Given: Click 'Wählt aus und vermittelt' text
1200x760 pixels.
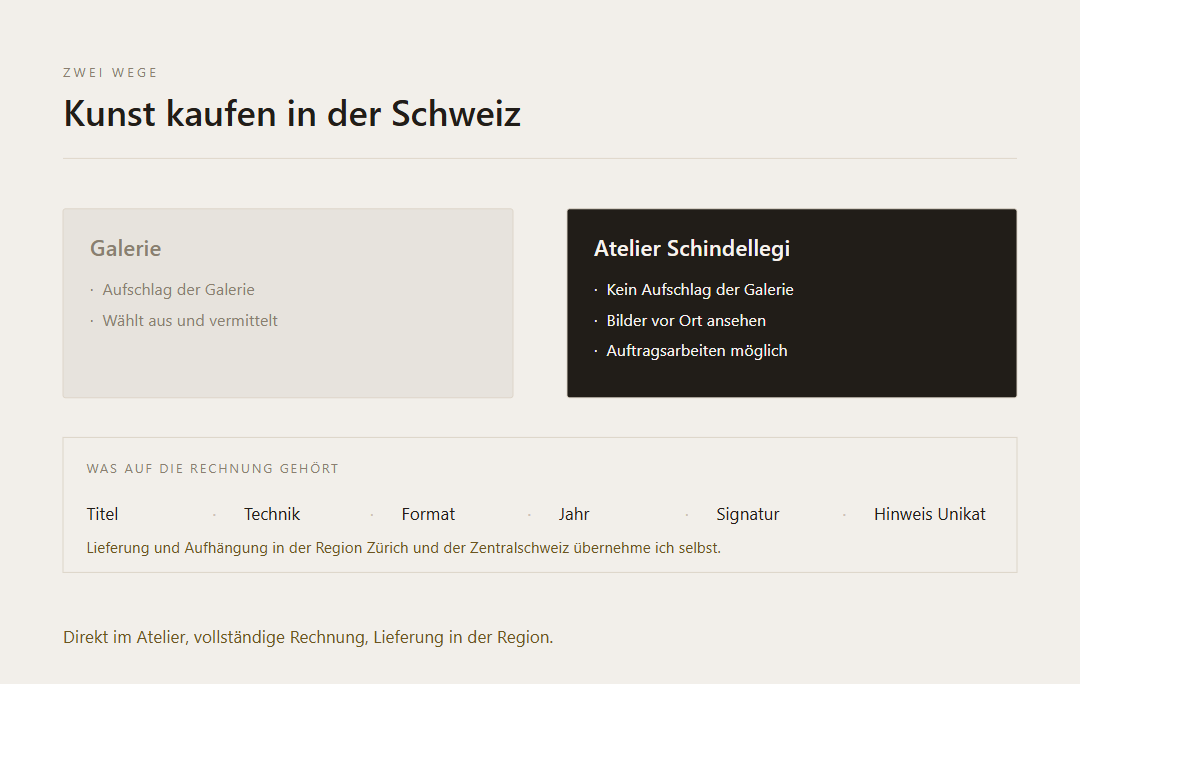Looking at the screenshot, I should point(190,321).
